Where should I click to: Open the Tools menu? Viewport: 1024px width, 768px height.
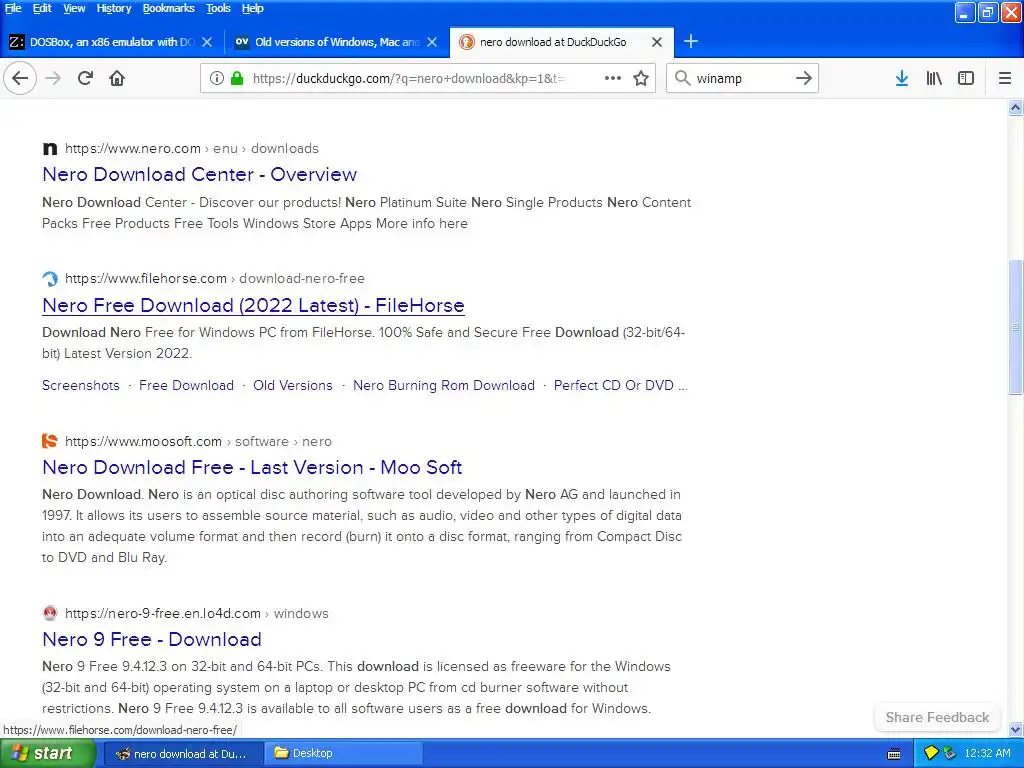pos(218,8)
